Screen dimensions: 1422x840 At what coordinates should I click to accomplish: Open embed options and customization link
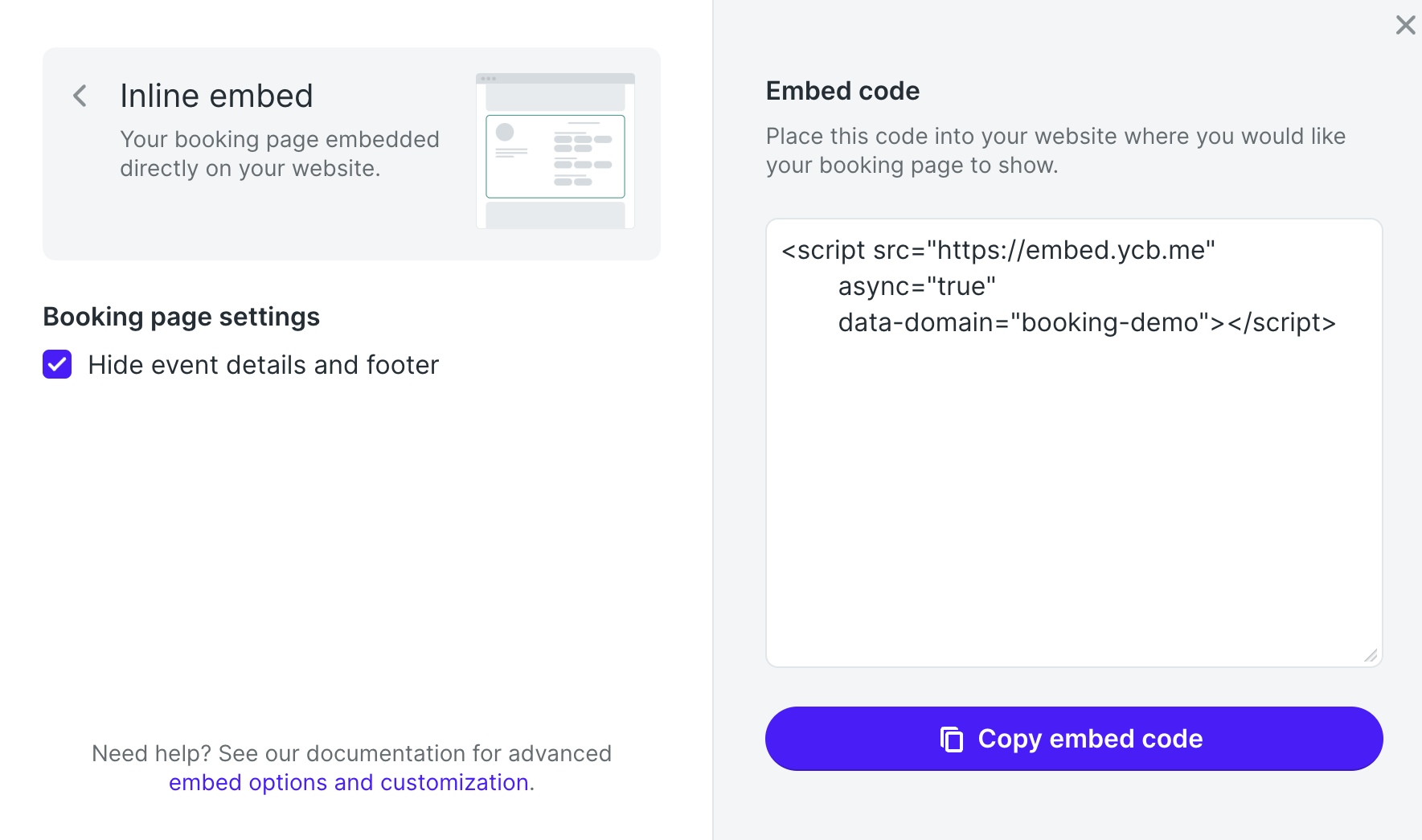click(348, 782)
